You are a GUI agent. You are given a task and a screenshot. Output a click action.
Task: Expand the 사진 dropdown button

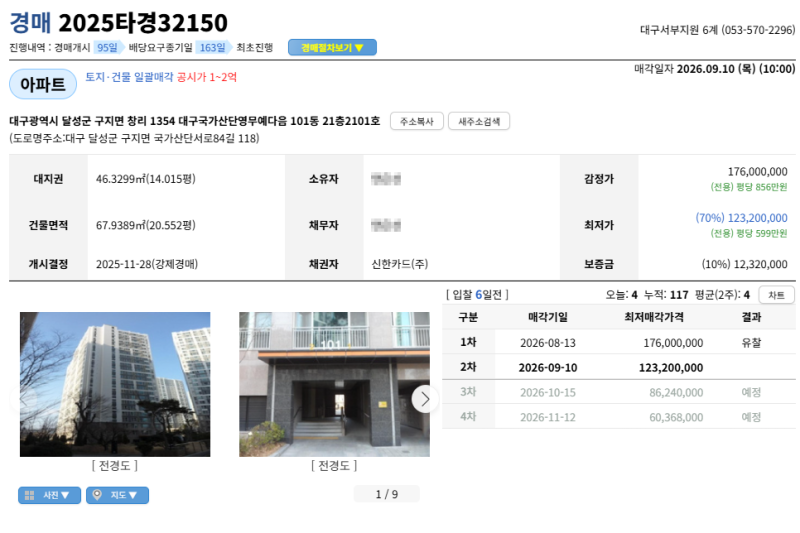pyautogui.click(x=49, y=495)
